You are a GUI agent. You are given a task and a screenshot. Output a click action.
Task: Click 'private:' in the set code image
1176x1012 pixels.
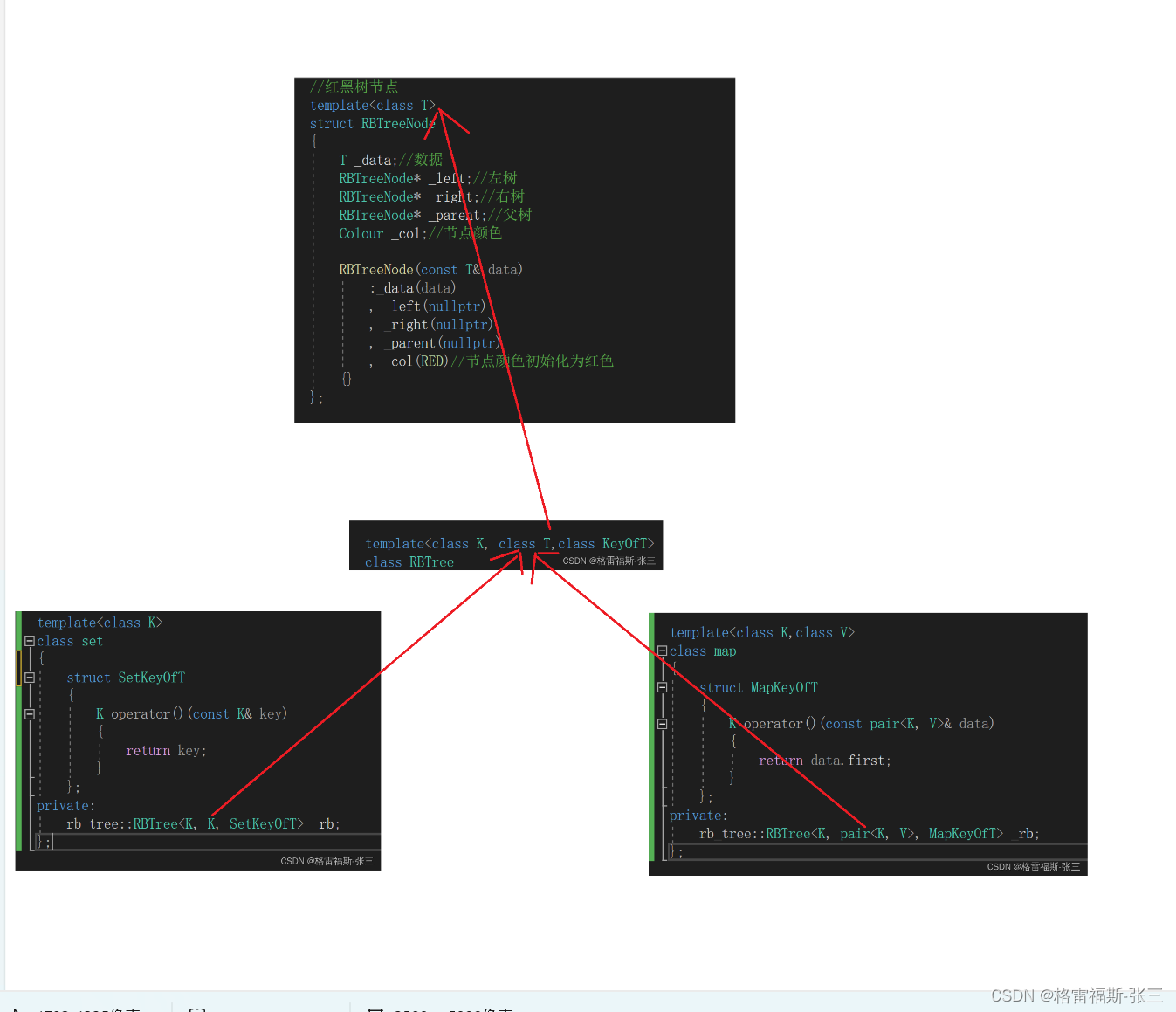point(65,806)
